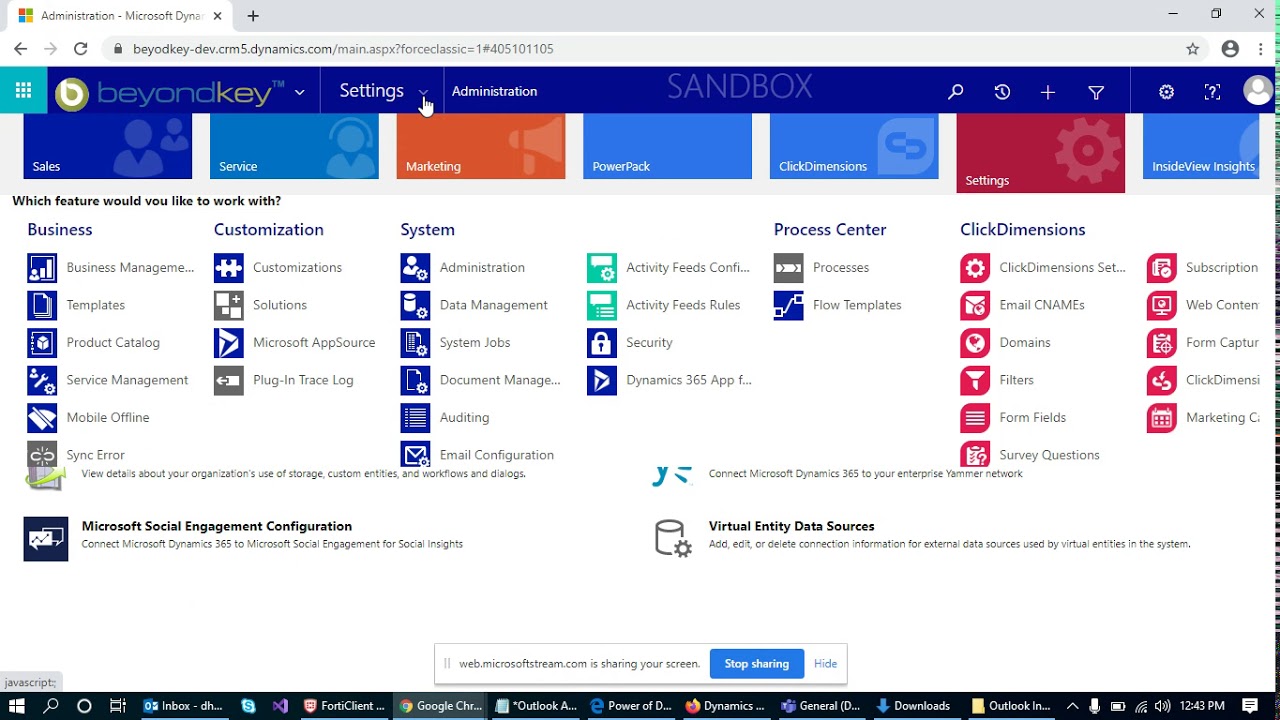The width and height of the screenshot is (1280, 720).
Task: Click the Solutions icon
Action: click(x=229, y=305)
